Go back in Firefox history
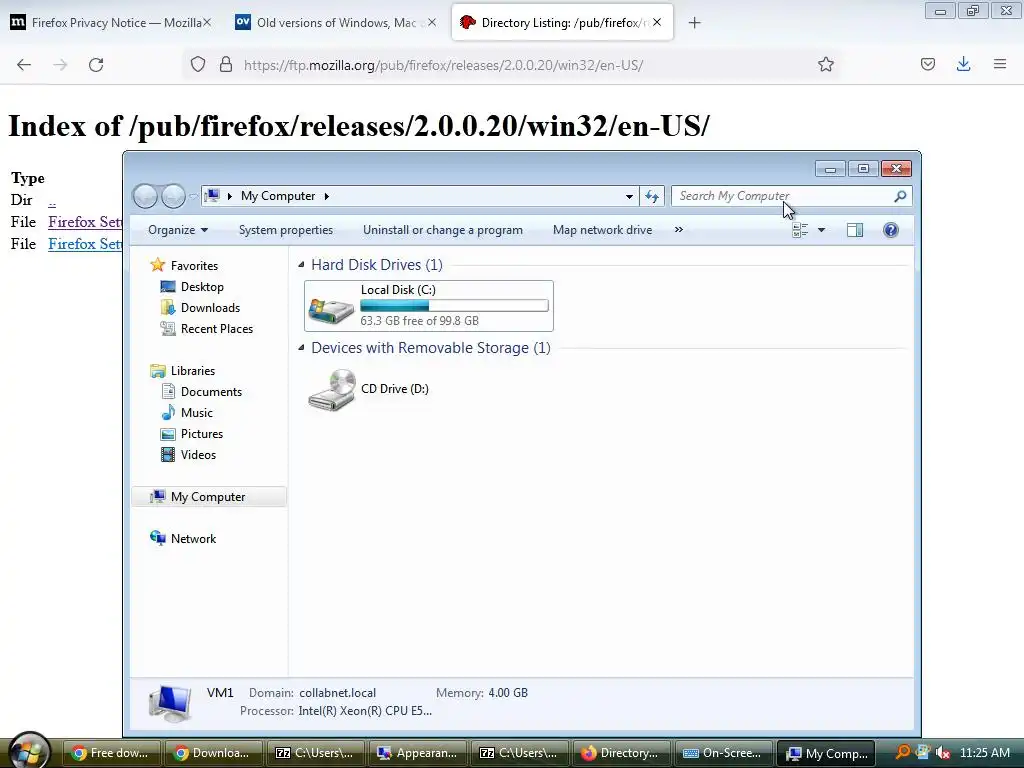The image size is (1024, 768). point(24,65)
